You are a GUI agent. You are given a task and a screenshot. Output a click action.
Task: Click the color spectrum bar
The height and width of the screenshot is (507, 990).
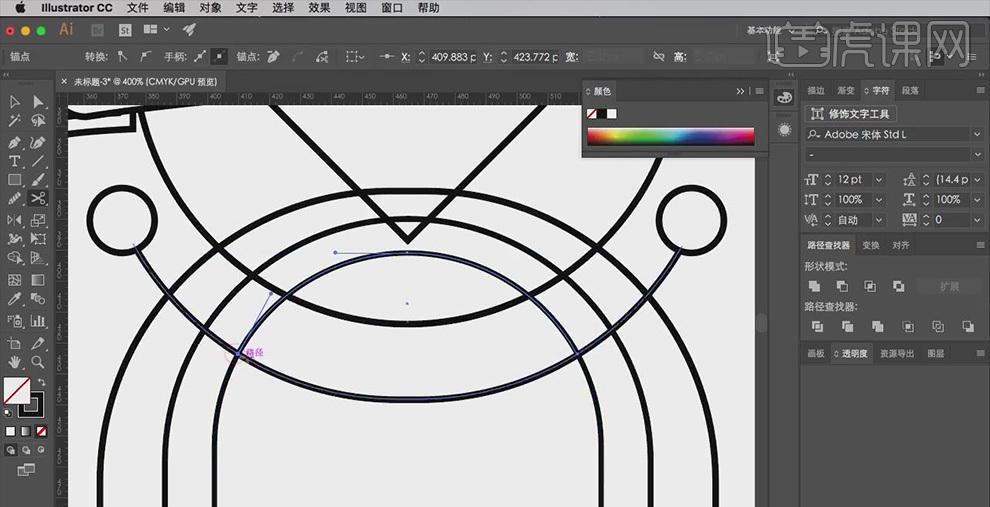click(671, 136)
